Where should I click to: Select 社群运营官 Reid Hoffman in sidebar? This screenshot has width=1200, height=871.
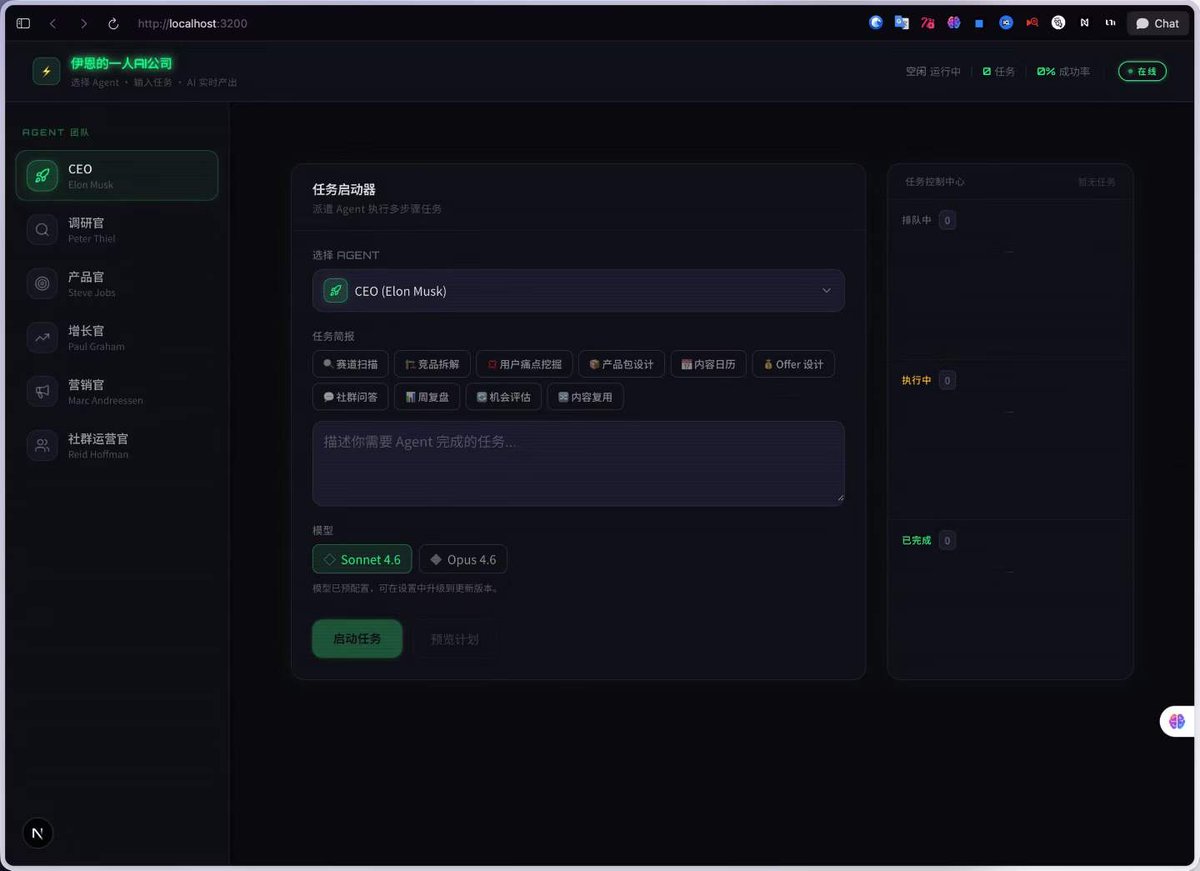coord(117,445)
